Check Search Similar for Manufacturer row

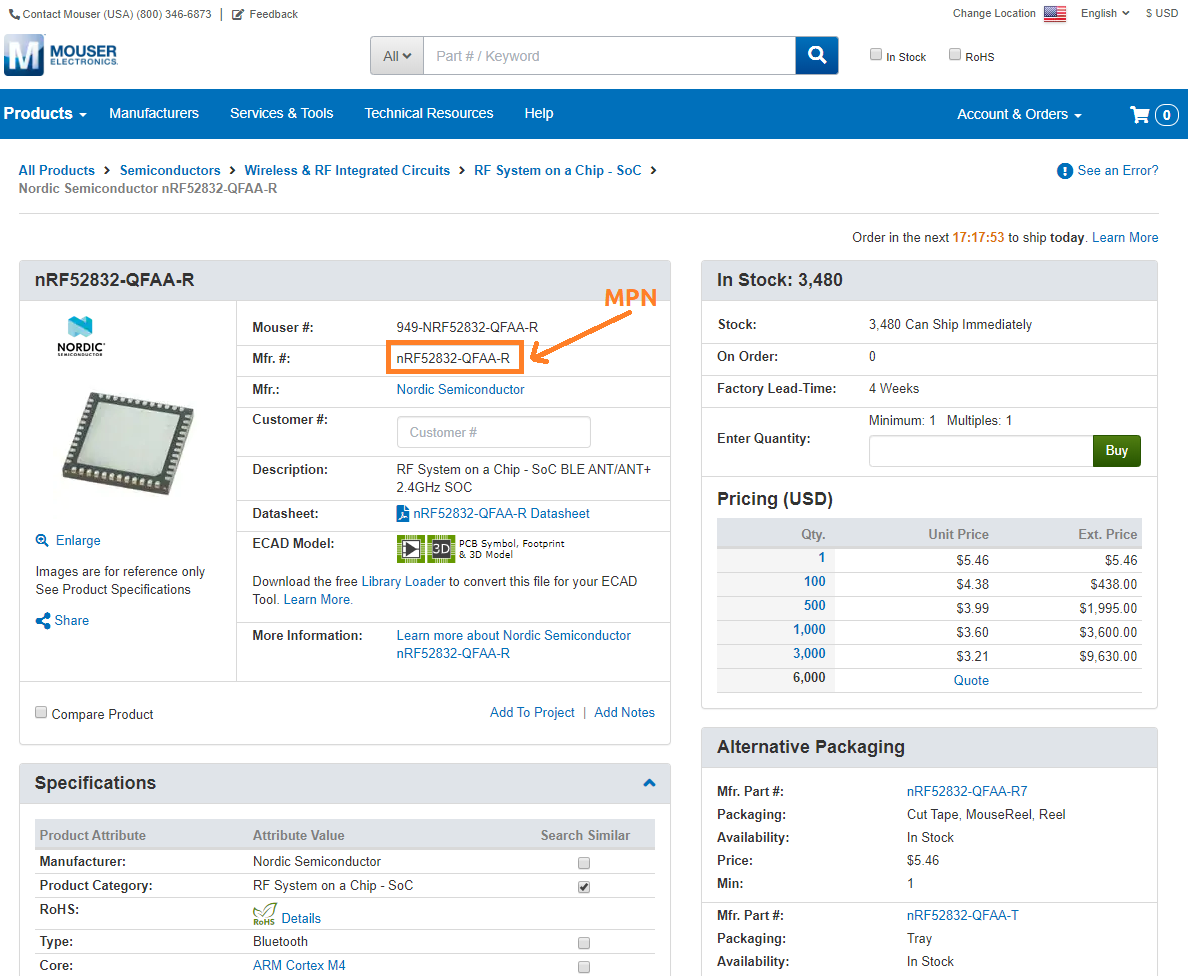(x=583, y=863)
